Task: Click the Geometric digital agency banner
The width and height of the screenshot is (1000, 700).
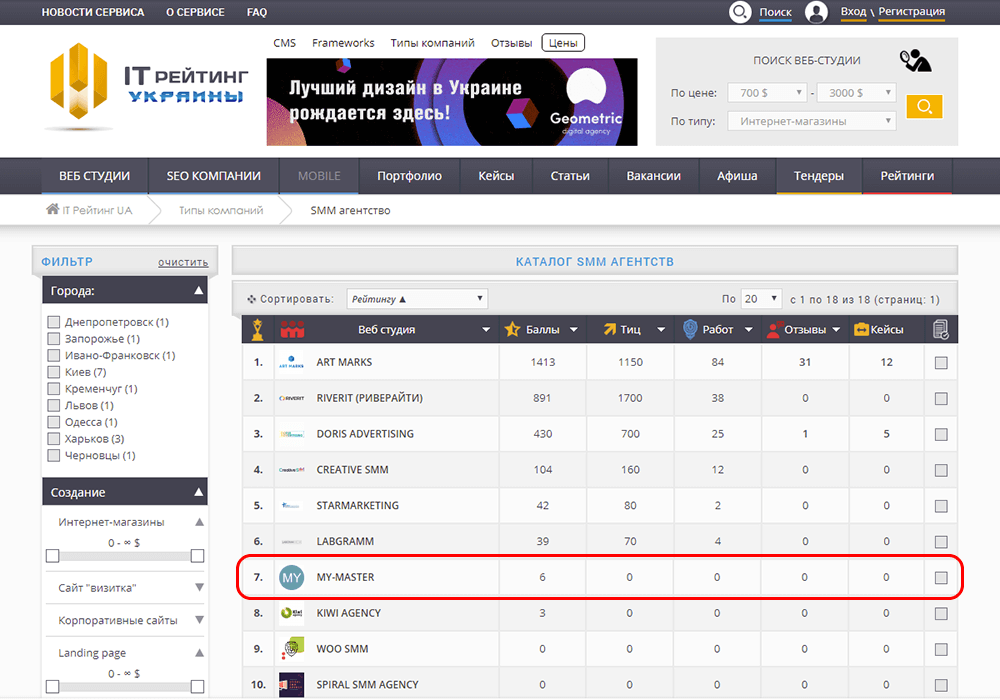Action: point(452,102)
